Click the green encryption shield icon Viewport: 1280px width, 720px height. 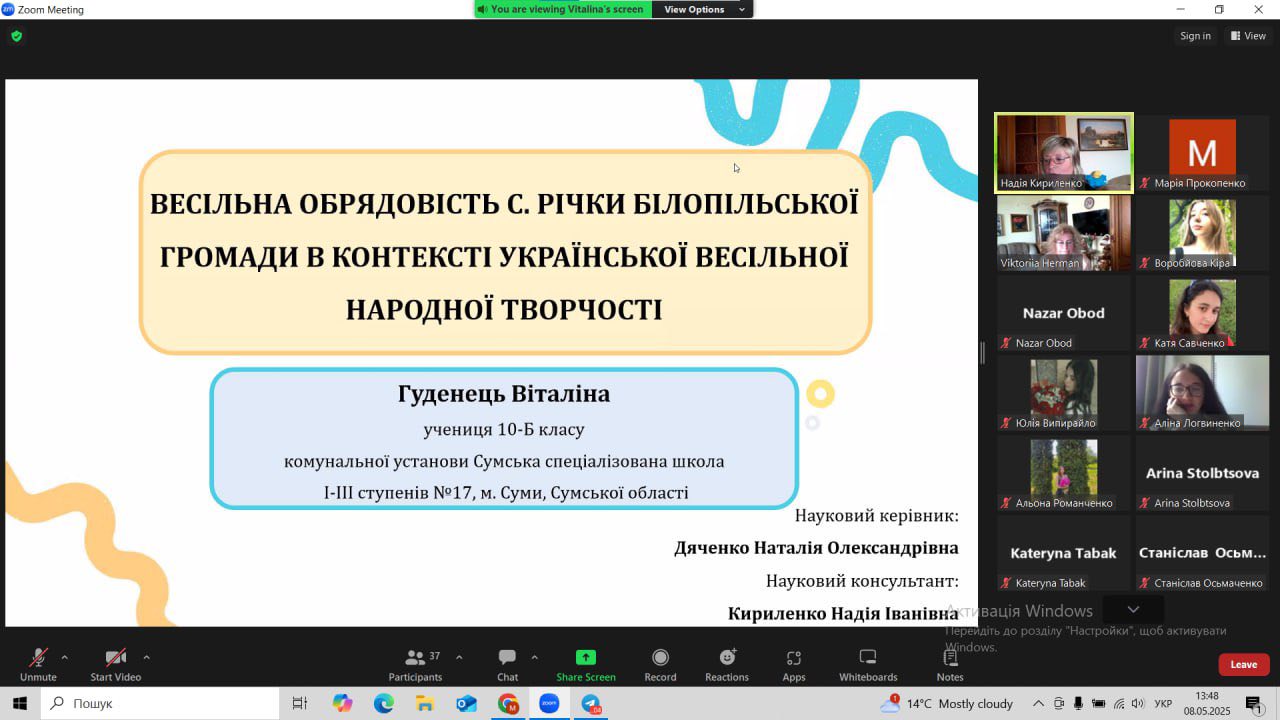tap(16, 36)
